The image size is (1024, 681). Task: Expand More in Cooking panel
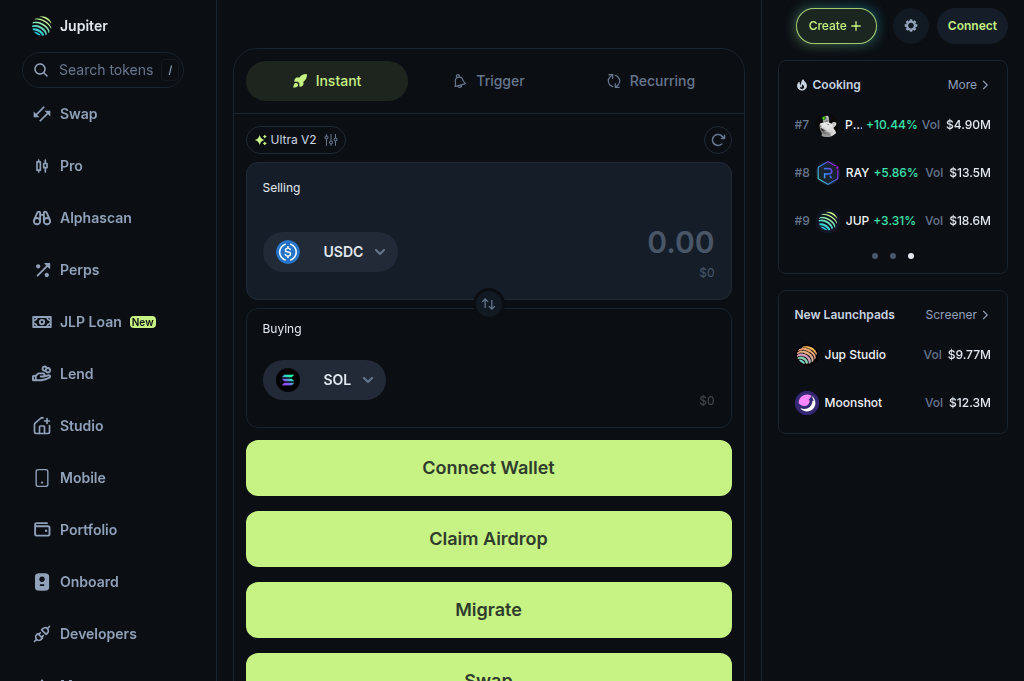(968, 85)
